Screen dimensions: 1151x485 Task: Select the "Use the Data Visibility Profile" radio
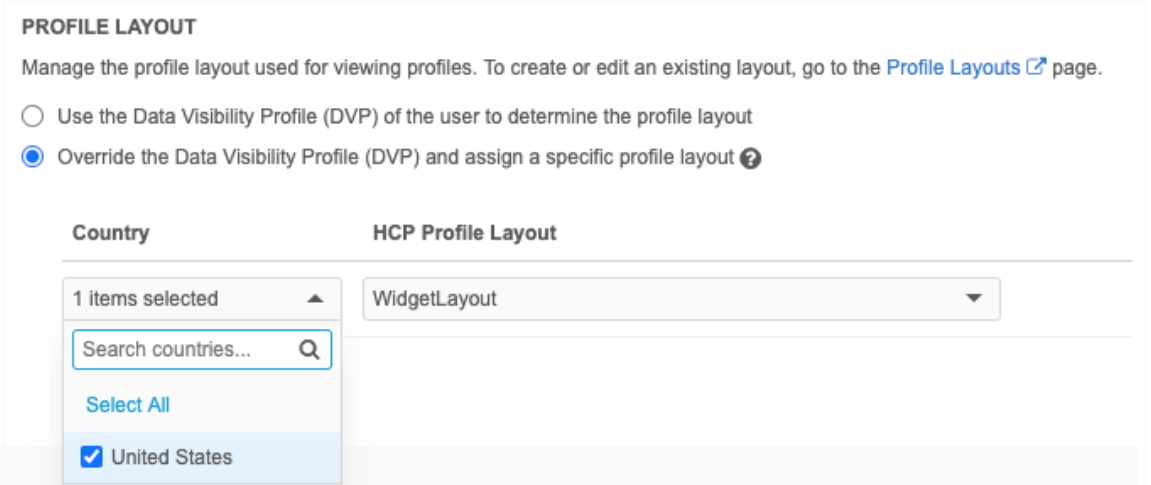coord(32,116)
